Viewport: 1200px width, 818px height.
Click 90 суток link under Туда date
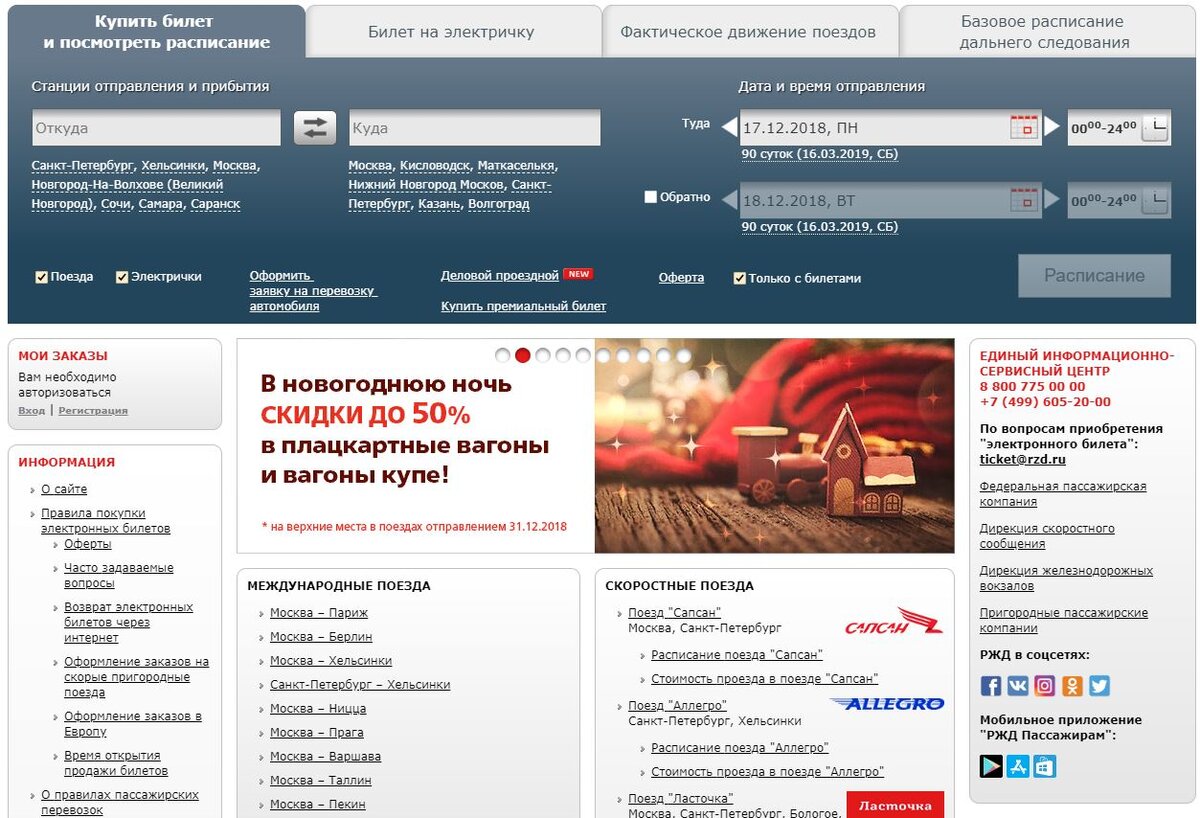[820, 154]
